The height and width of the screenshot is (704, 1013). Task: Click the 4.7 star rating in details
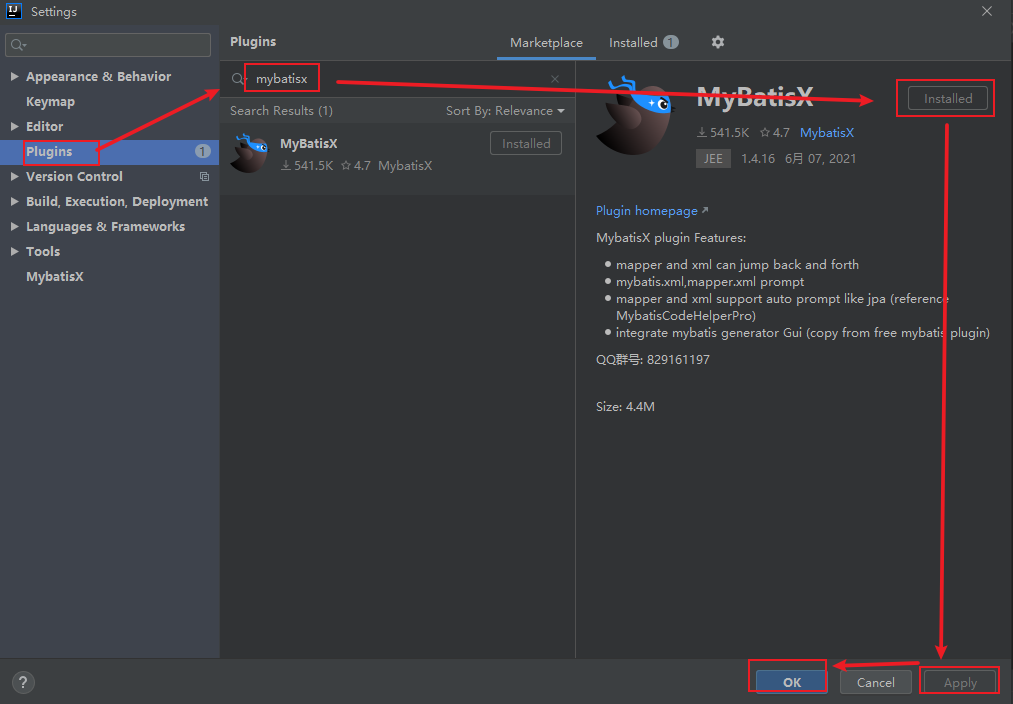tap(775, 132)
